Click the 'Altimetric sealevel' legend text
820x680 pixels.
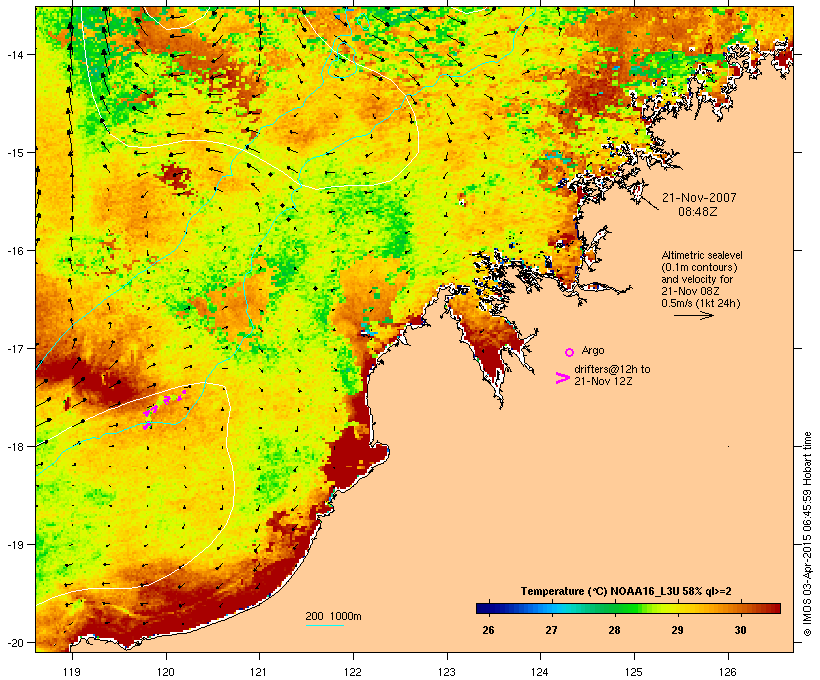702,255
